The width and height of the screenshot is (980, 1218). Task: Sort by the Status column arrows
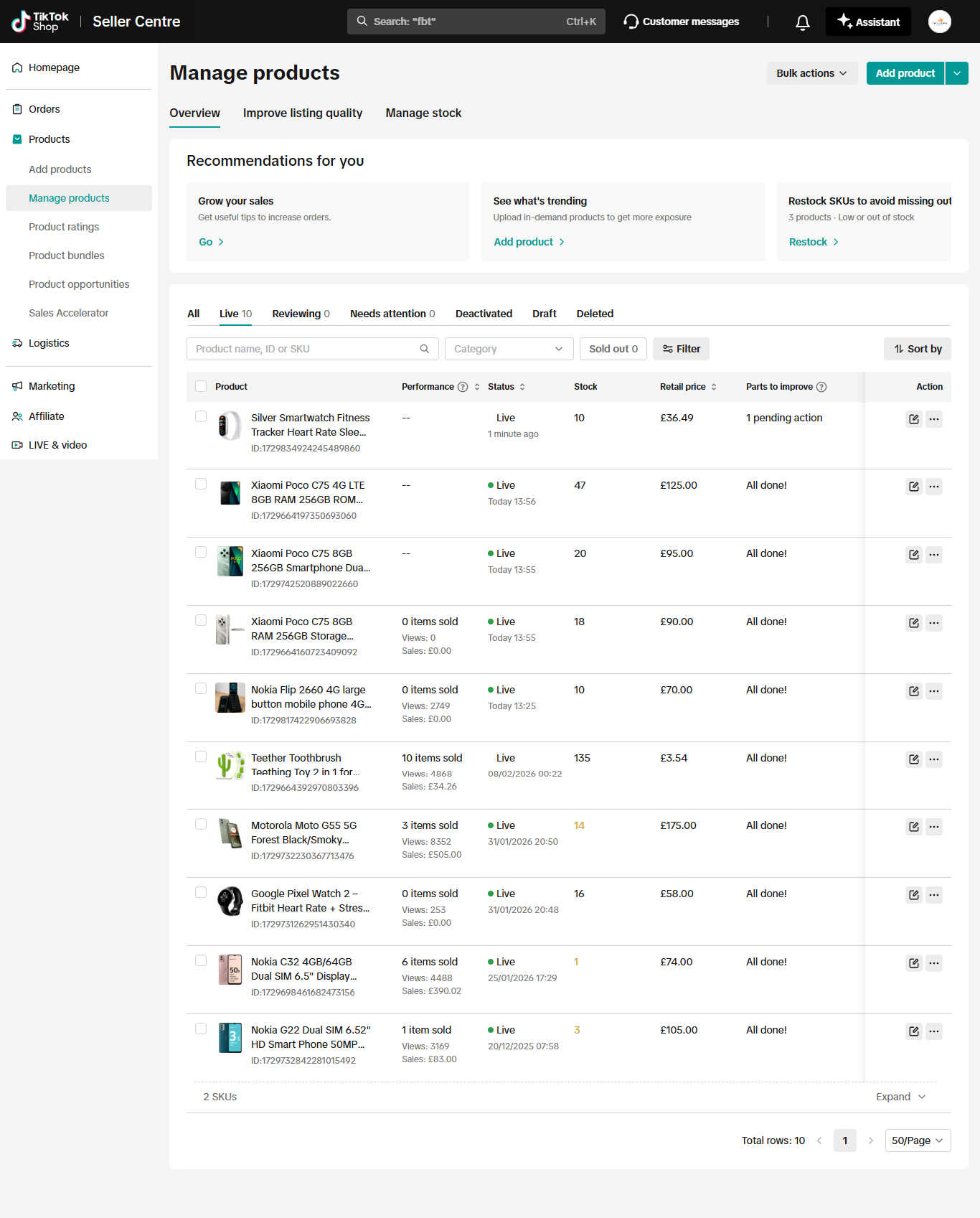pos(522,387)
